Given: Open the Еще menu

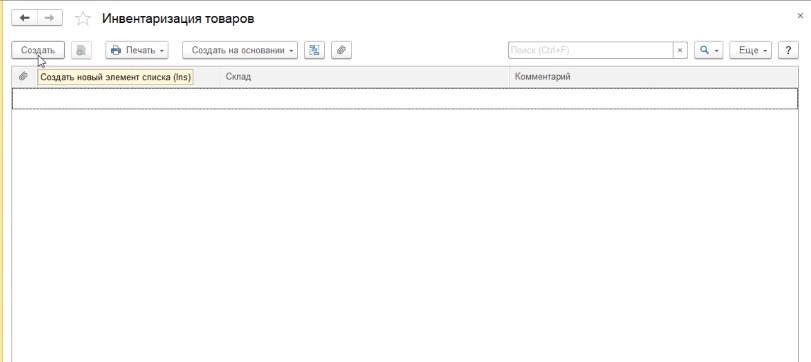Looking at the screenshot, I should (750, 50).
